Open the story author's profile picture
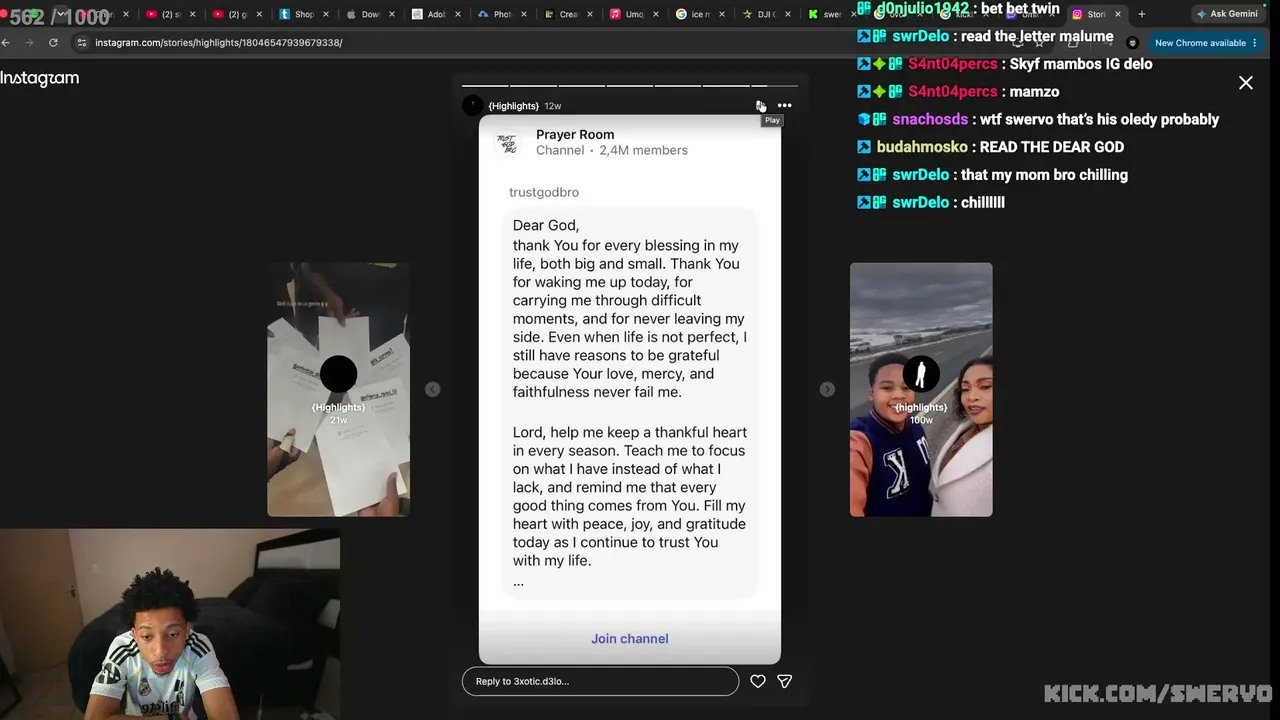This screenshot has height=720, width=1280. click(473, 105)
